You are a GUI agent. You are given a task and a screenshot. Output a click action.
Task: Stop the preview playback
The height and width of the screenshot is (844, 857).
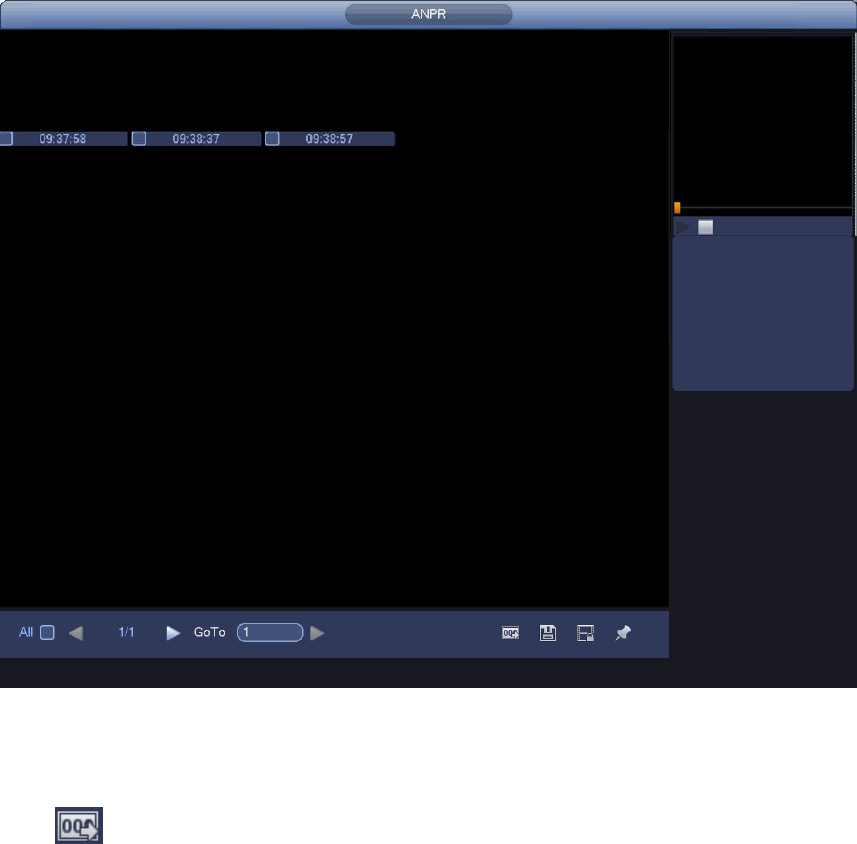point(706,227)
